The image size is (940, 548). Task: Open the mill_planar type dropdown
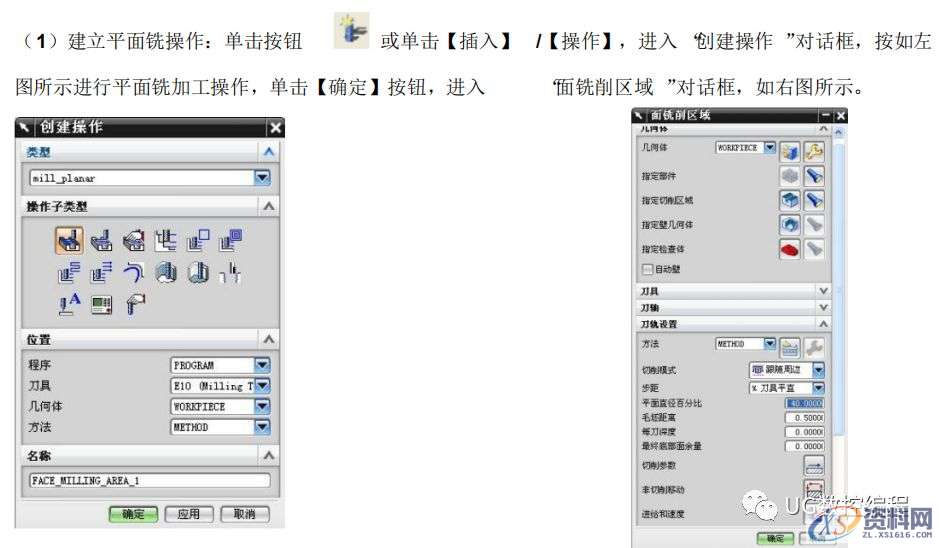tap(262, 177)
